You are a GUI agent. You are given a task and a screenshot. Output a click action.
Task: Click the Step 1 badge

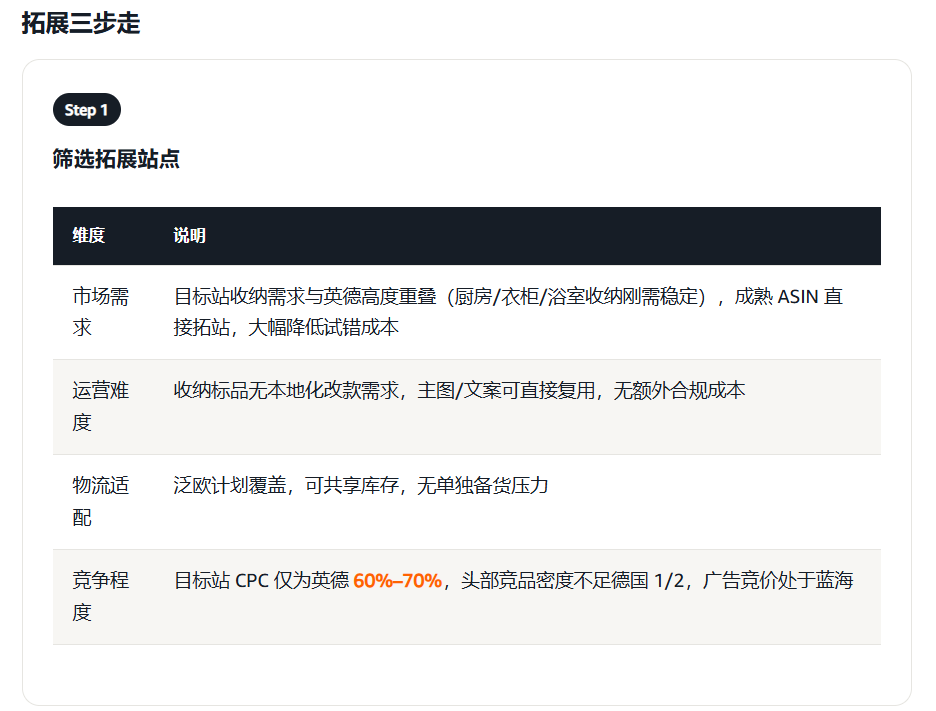(x=87, y=110)
